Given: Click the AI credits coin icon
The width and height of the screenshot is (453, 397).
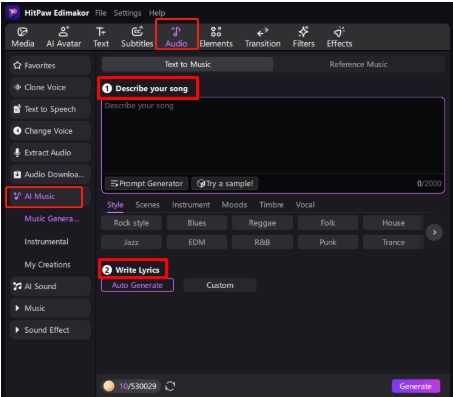Looking at the screenshot, I should pyautogui.click(x=109, y=386).
